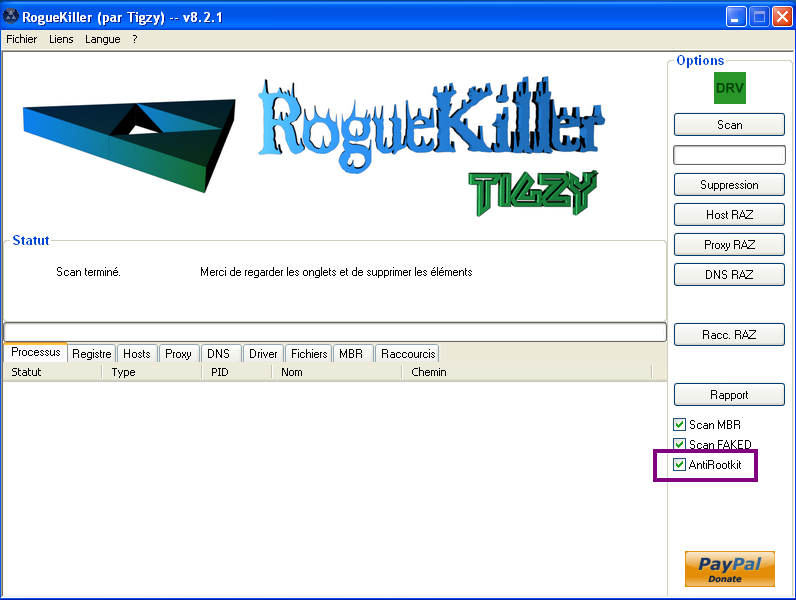
Task: Switch to the Fichiers tab
Action: 309,354
